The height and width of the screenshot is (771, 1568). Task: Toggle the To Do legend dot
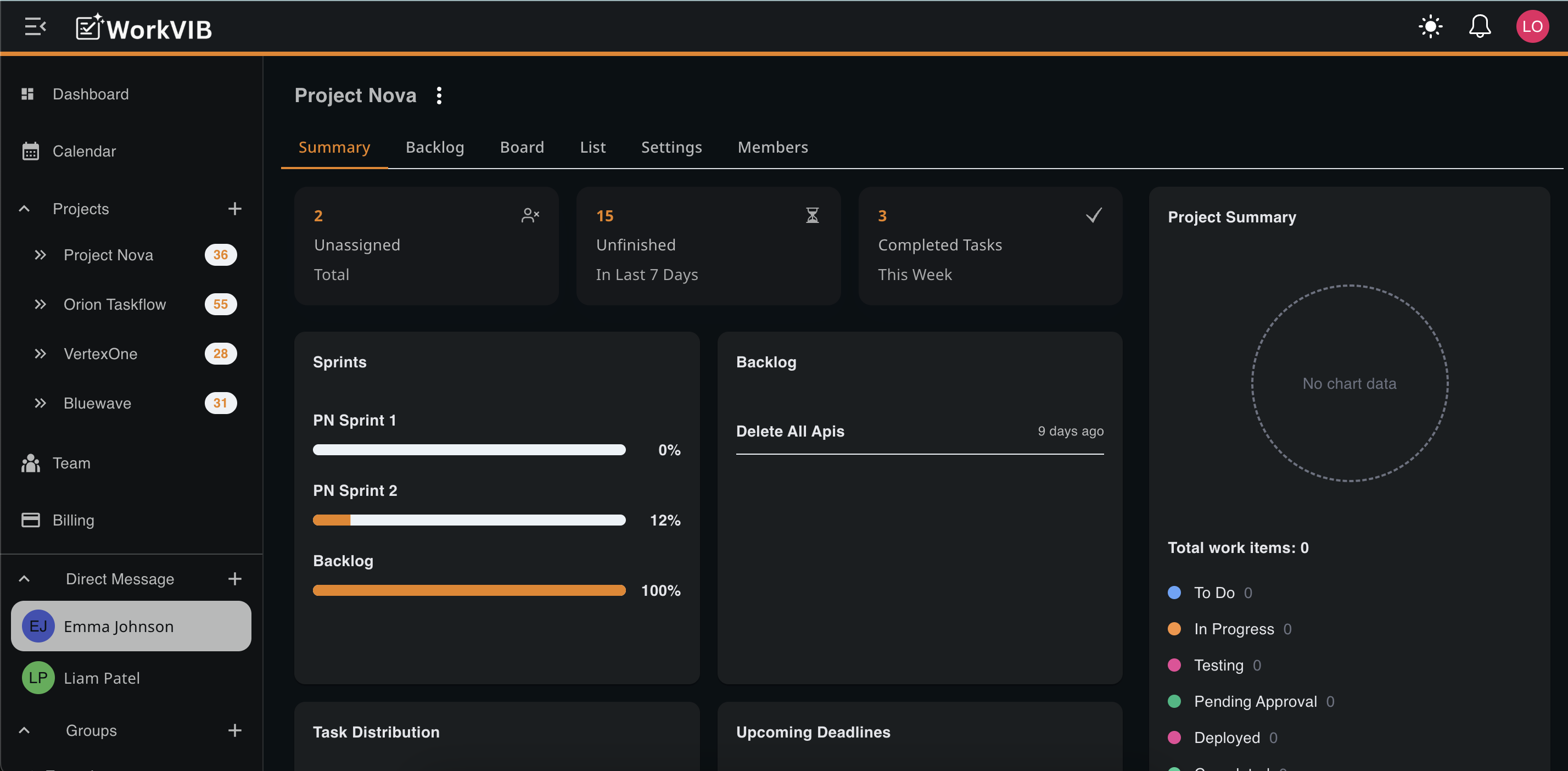(1174, 593)
